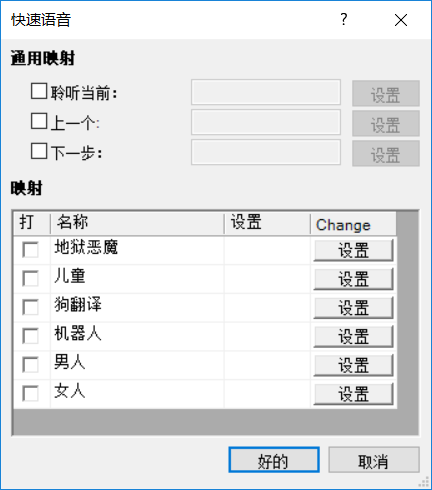Confirm with the 好的 button
Screen dimensions: 432x490
tap(274, 460)
